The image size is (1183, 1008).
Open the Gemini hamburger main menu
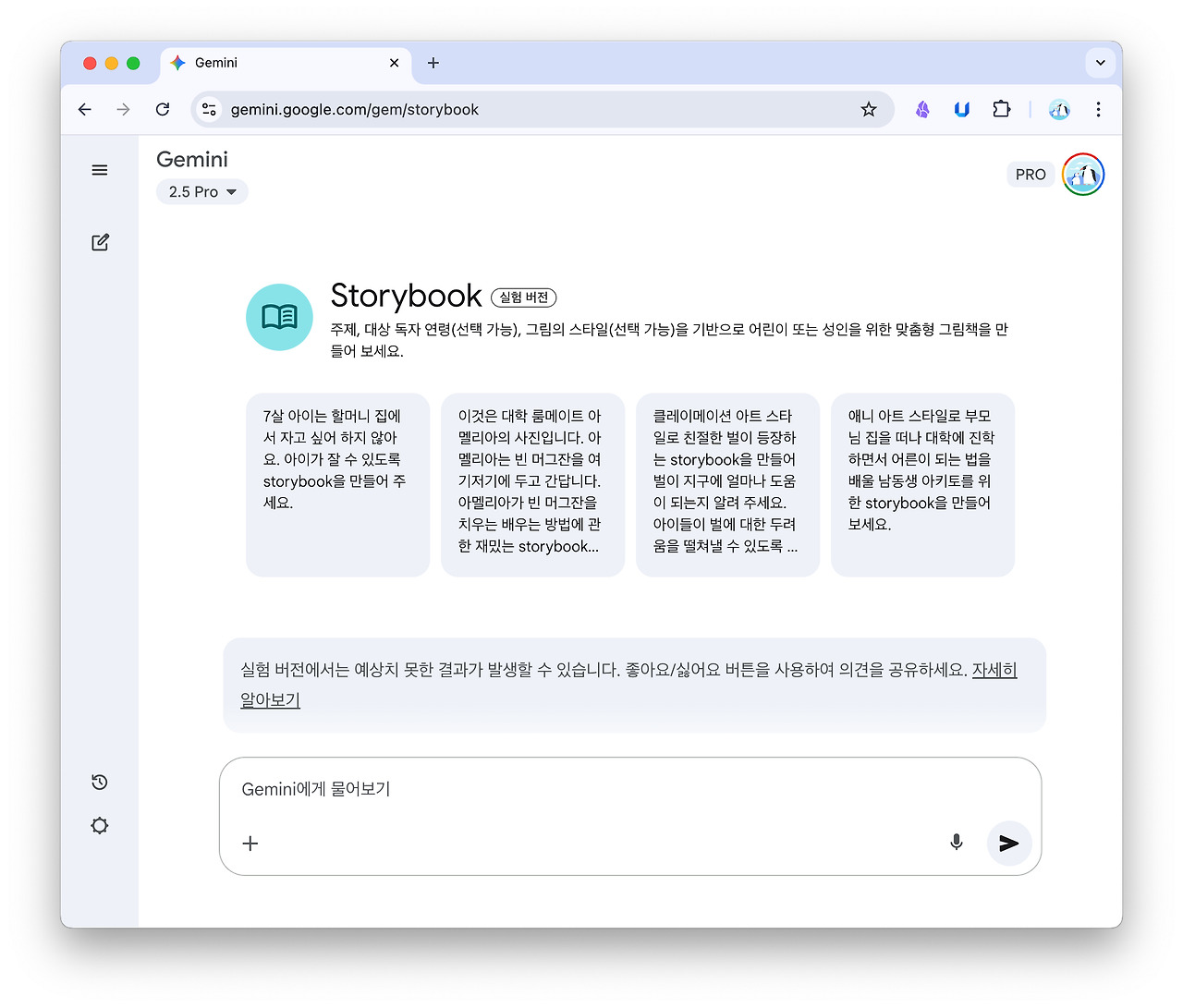tap(100, 170)
